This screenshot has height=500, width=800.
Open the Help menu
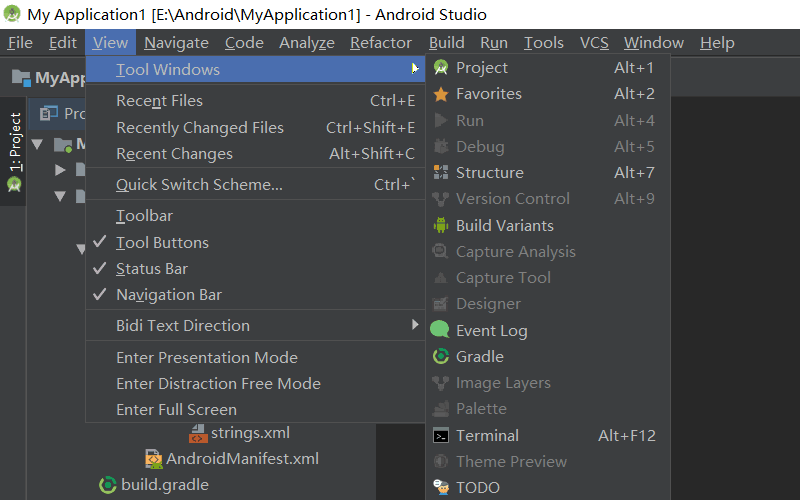[717, 42]
